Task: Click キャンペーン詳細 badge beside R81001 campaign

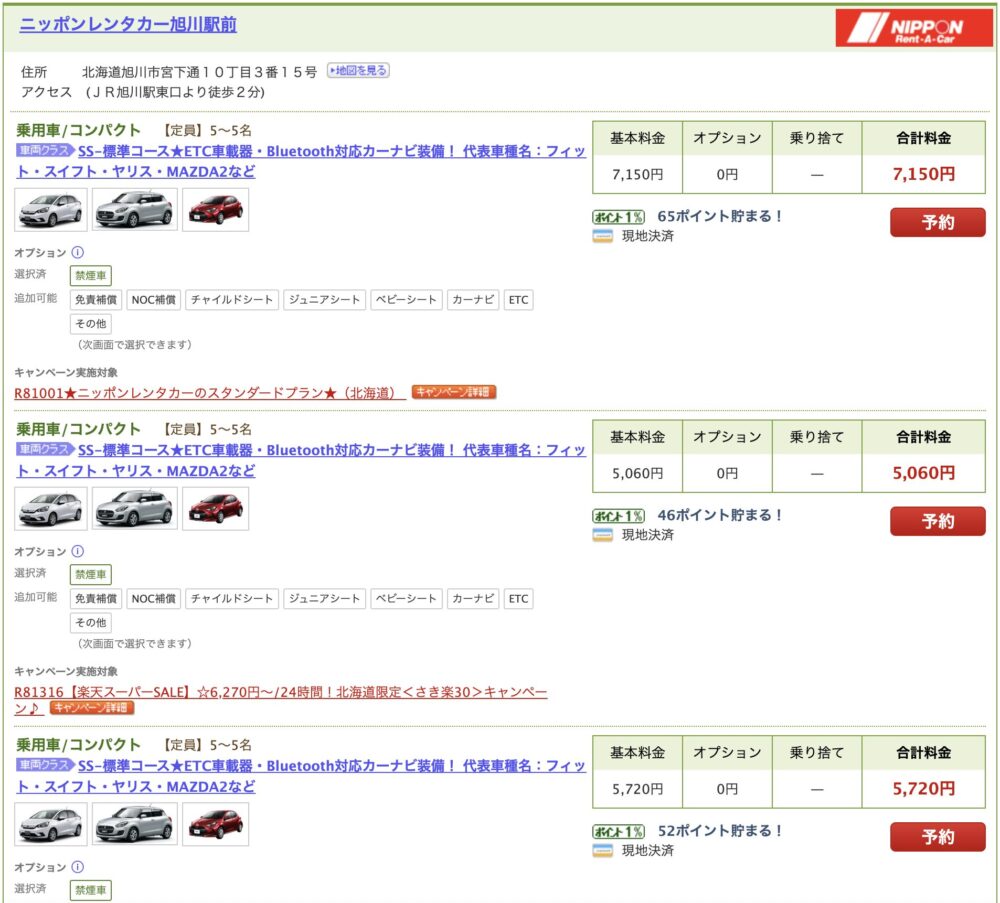Action: [453, 392]
